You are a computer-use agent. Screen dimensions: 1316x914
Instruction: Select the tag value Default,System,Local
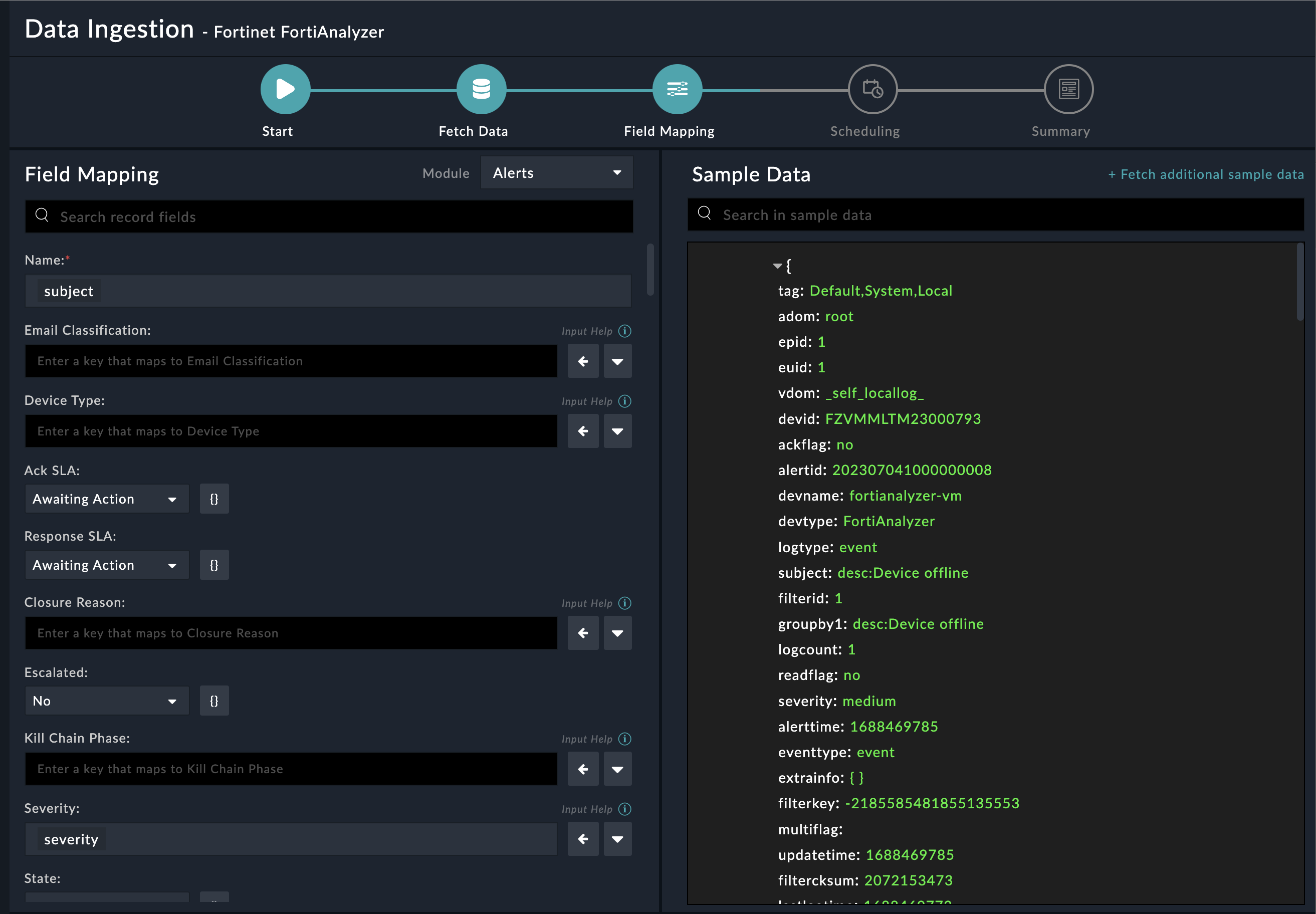coord(881,291)
